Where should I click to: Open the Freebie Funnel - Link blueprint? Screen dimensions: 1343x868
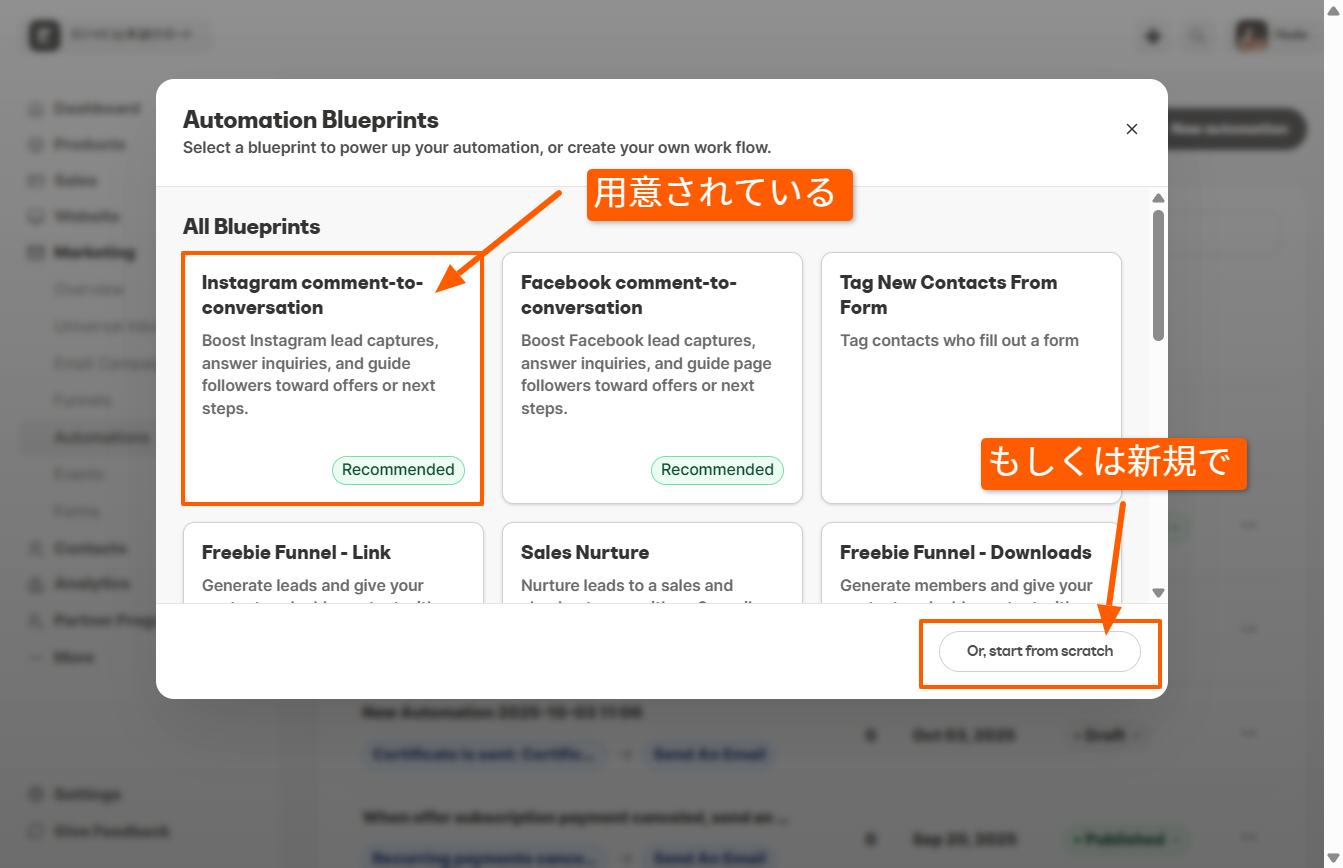(x=332, y=563)
